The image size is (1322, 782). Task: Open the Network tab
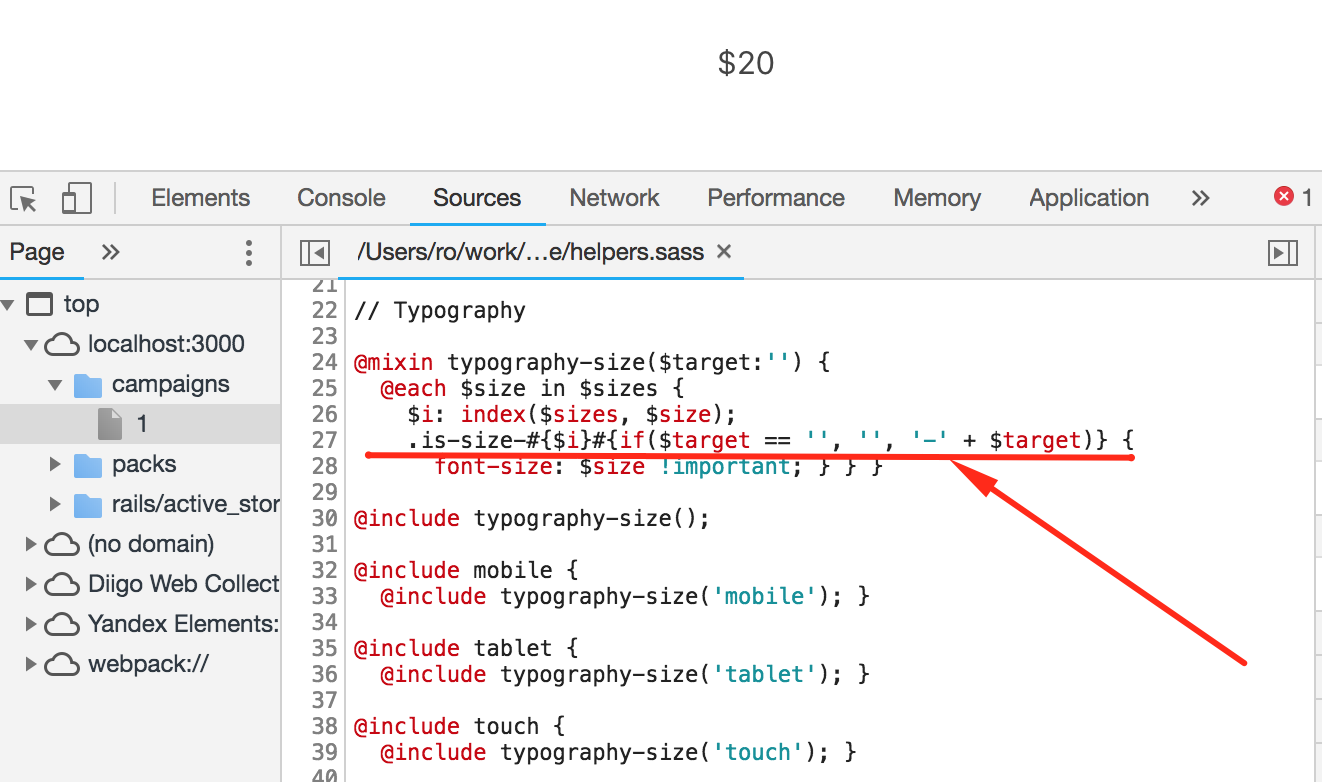pyautogui.click(x=614, y=198)
